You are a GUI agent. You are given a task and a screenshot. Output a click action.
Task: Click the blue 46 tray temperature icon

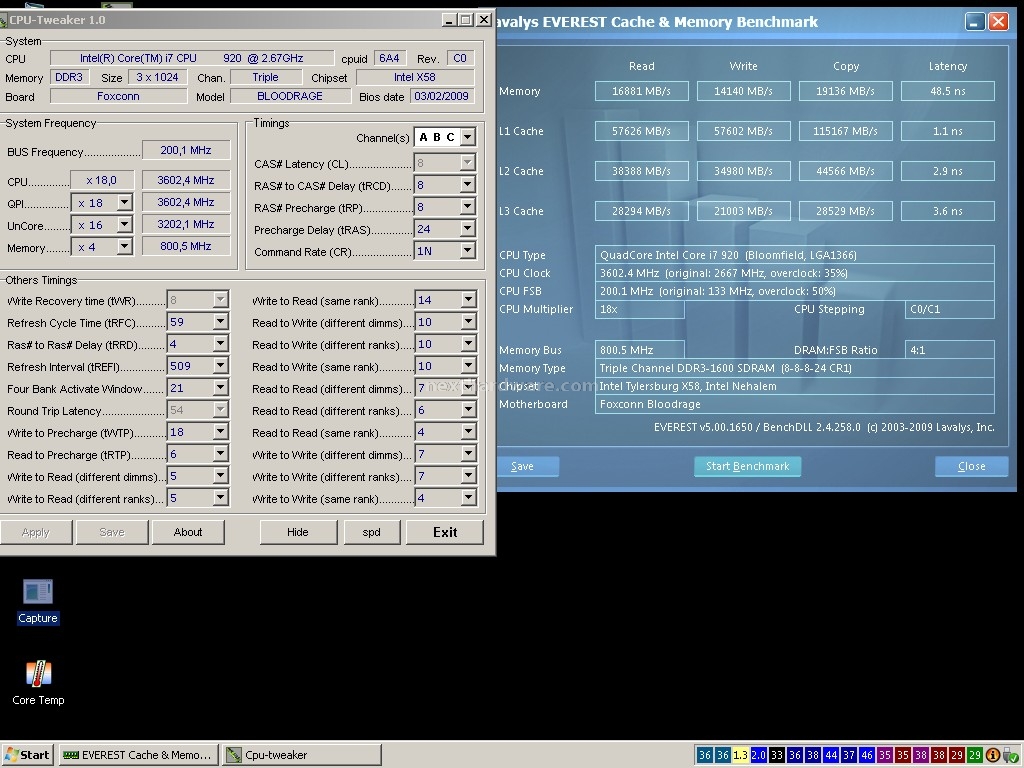point(867,755)
